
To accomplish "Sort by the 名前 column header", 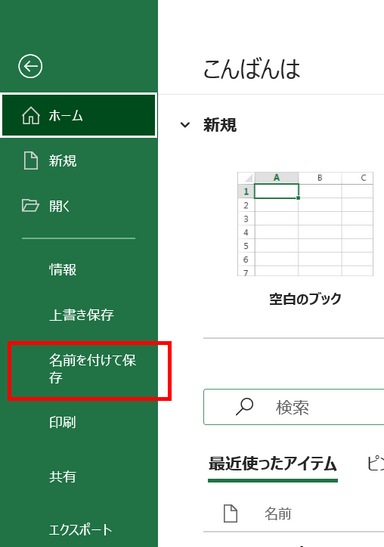I will 278,514.
